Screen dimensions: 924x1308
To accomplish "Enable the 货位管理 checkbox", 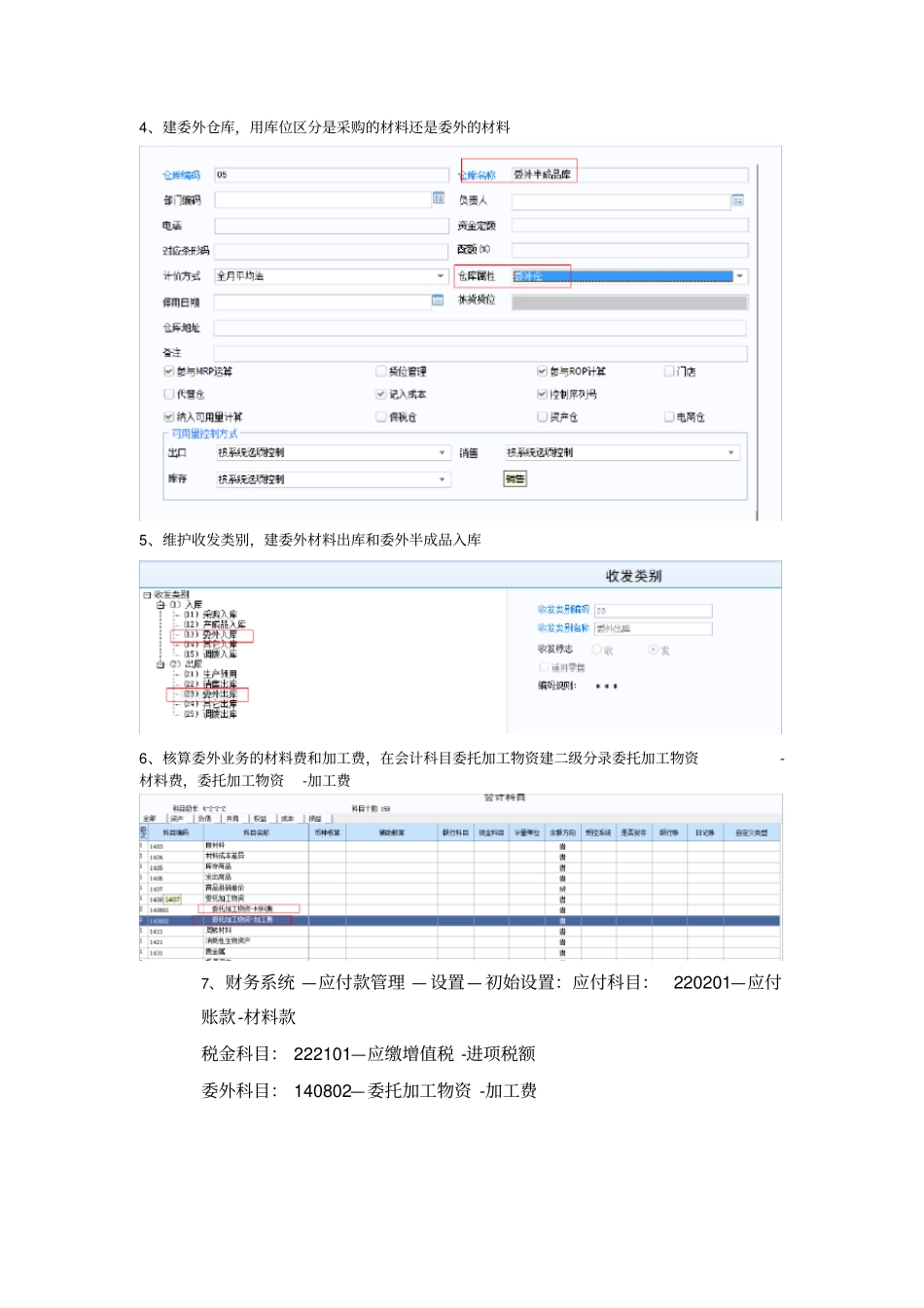I will [x=381, y=371].
